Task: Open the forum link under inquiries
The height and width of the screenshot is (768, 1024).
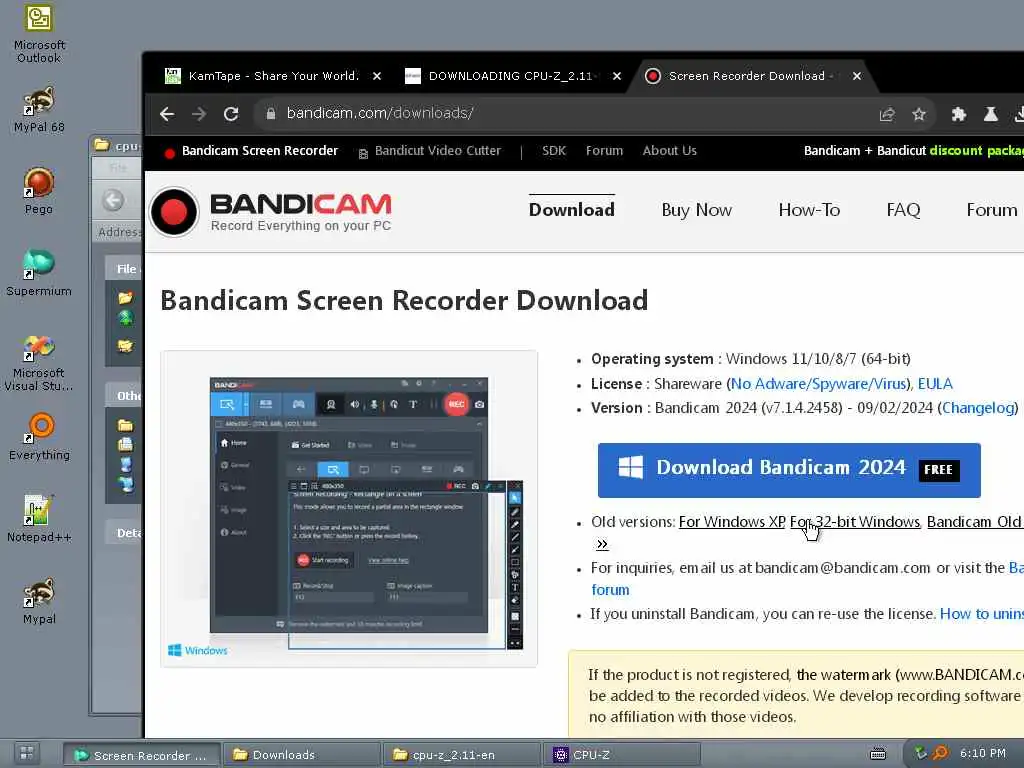Action: point(610,590)
